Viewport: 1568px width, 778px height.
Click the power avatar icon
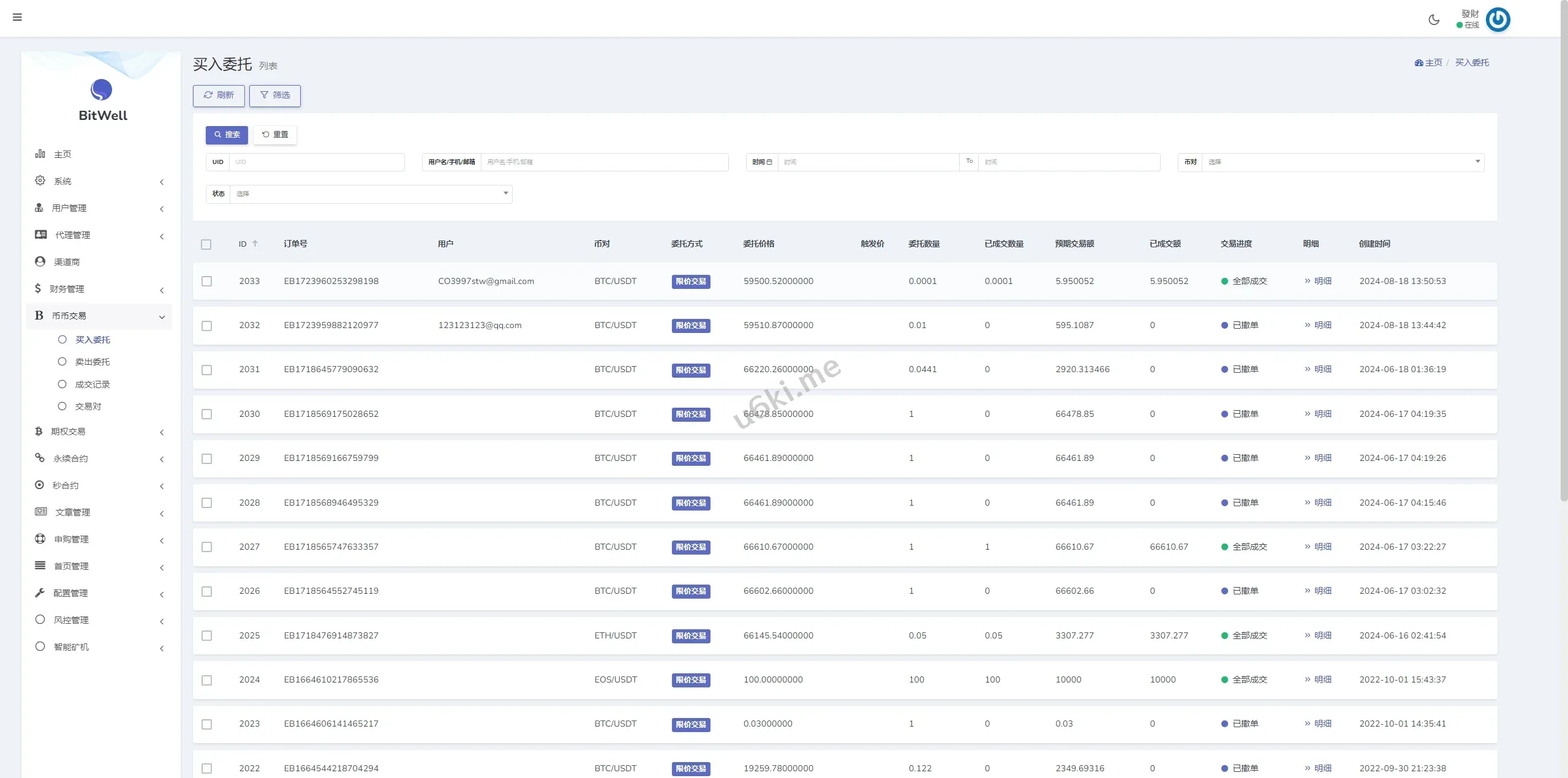tap(1498, 20)
